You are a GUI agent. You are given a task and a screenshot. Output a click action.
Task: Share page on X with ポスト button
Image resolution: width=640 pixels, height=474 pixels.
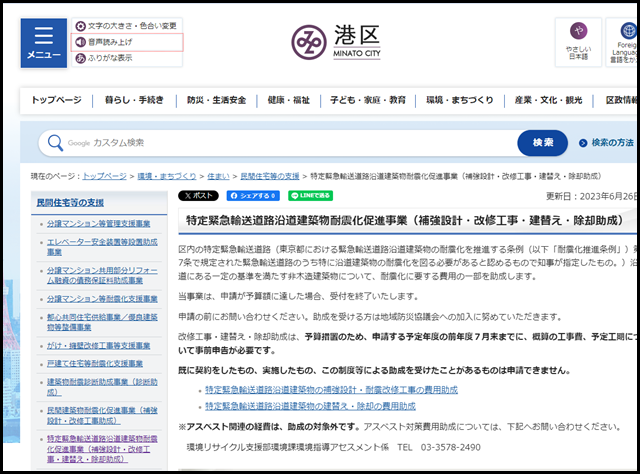[x=199, y=196]
